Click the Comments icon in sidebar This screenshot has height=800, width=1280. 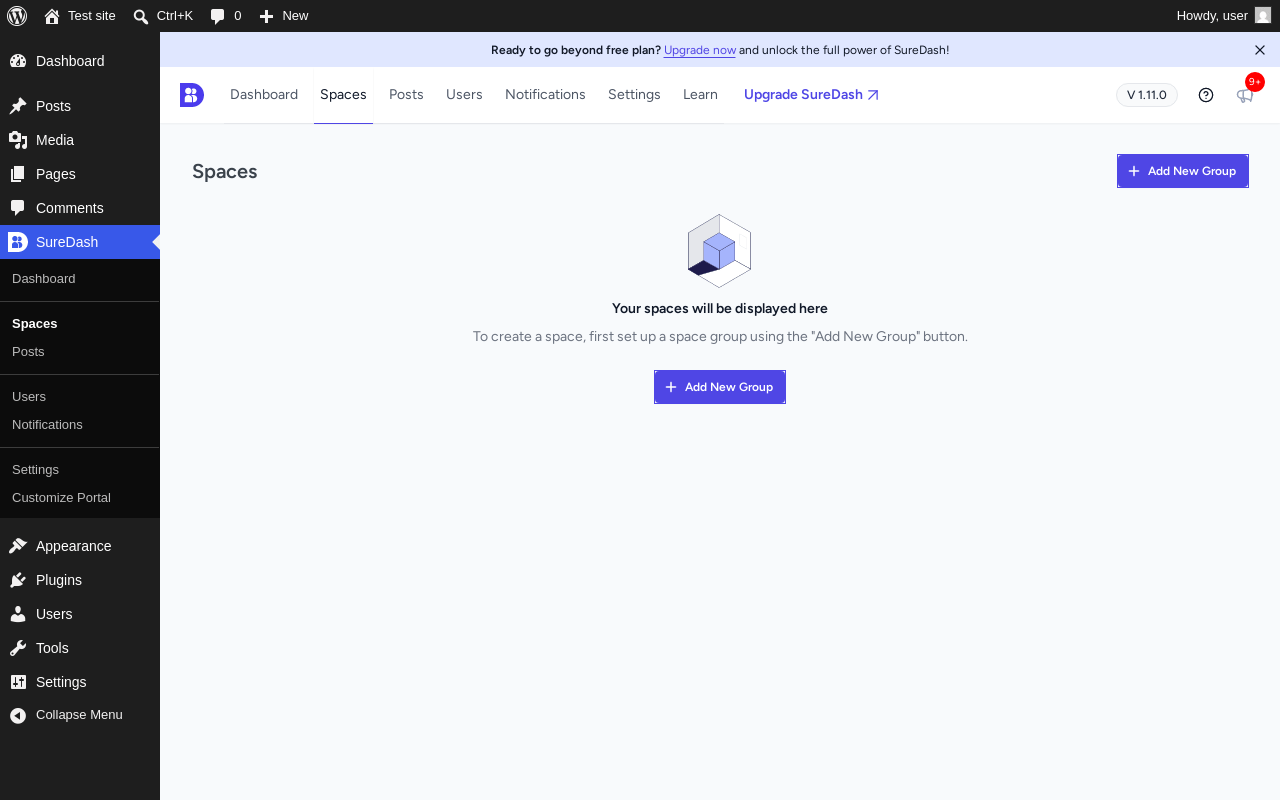pos(18,208)
